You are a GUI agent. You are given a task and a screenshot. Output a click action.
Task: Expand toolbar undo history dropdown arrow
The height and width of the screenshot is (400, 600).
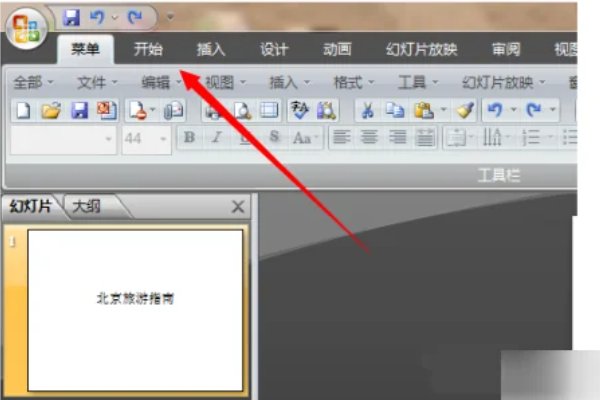(513, 110)
